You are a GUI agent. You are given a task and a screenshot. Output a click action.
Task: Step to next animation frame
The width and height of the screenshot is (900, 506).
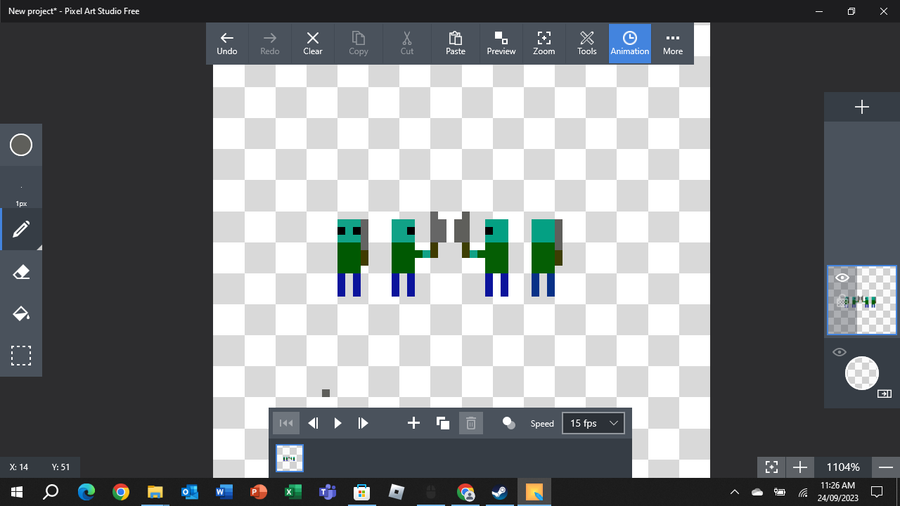[x=363, y=423]
